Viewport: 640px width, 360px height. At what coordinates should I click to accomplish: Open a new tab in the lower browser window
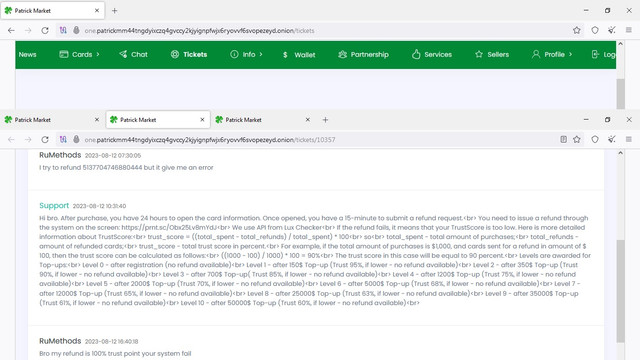click(325, 120)
